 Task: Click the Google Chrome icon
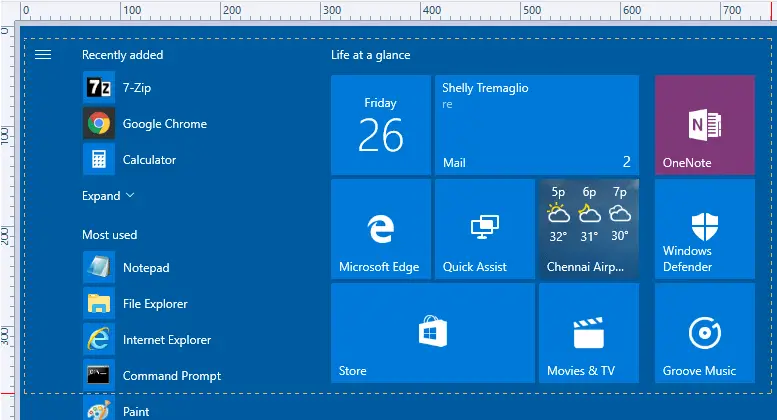[99, 123]
